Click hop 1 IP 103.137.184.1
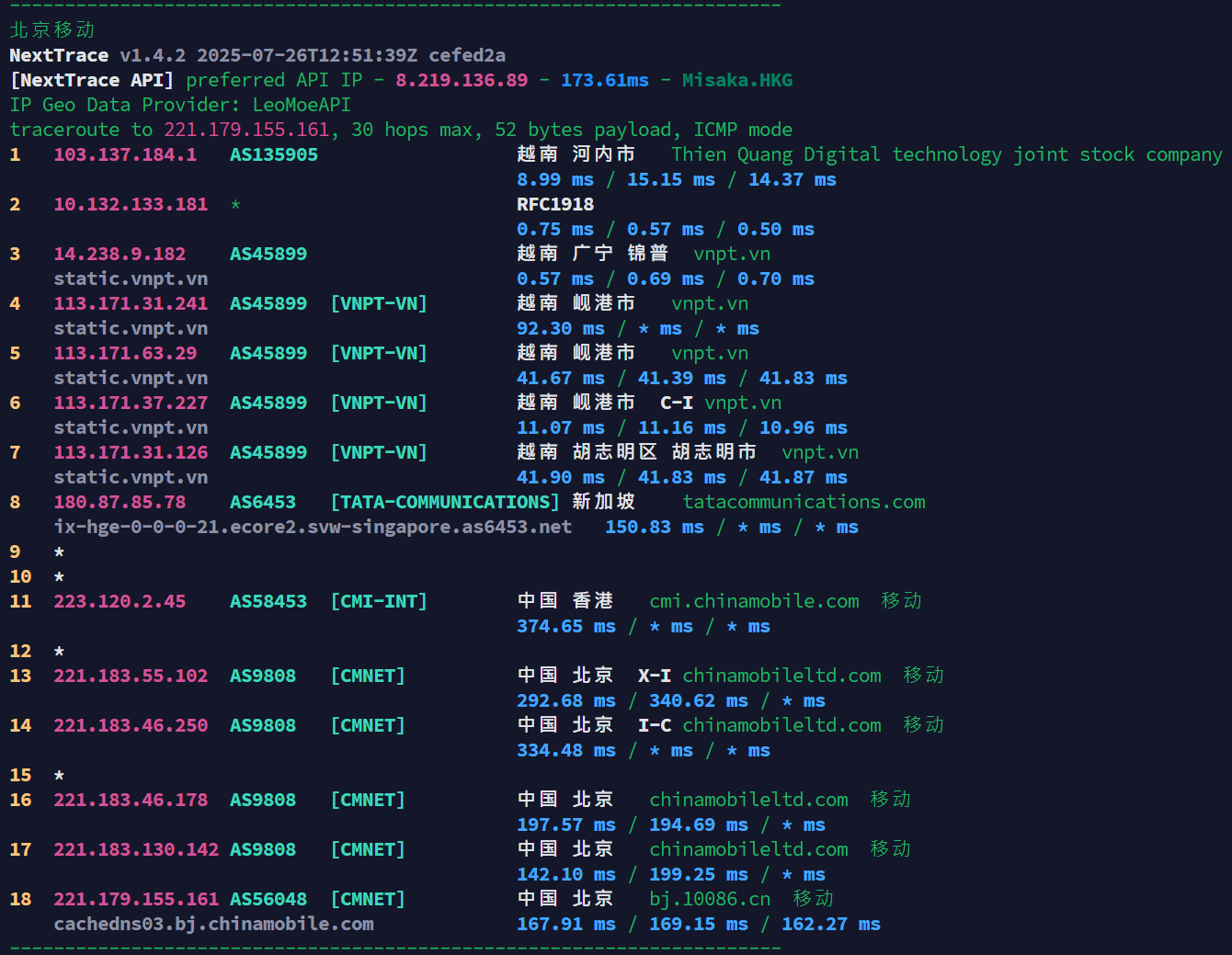The height and width of the screenshot is (955, 1232). tap(125, 154)
